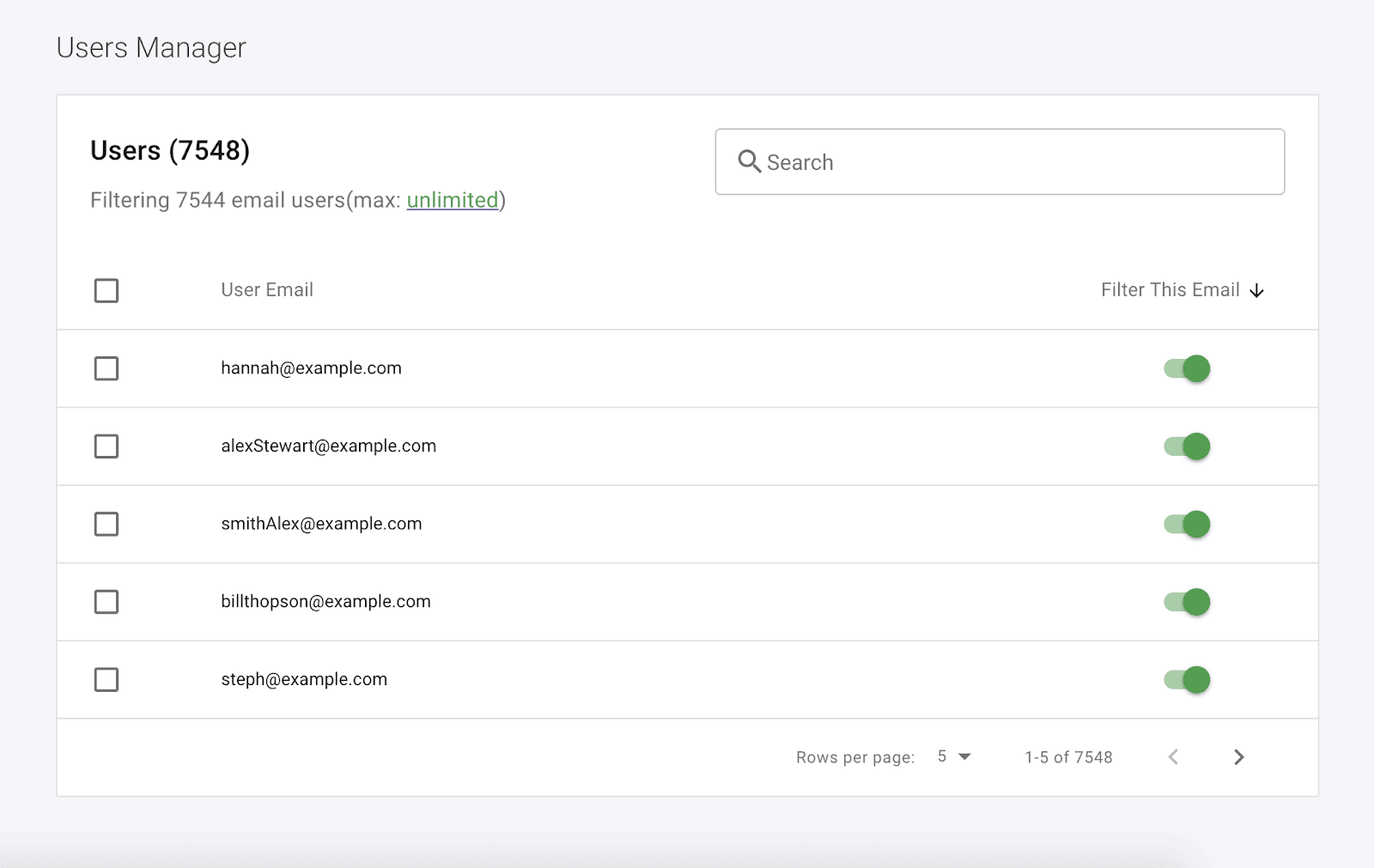Select checkbox for hannah@example.com
The width and height of the screenshot is (1374, 868).
point(106,368)
